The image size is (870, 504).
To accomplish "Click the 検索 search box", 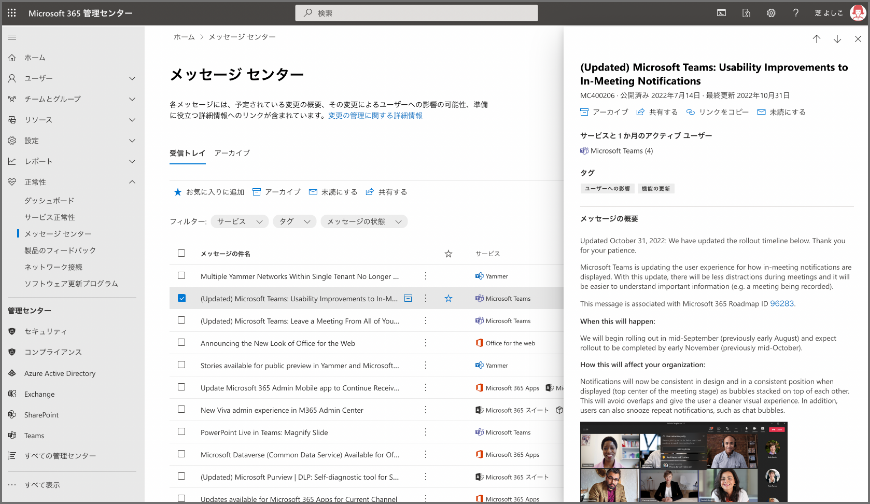I will point(417,13).
